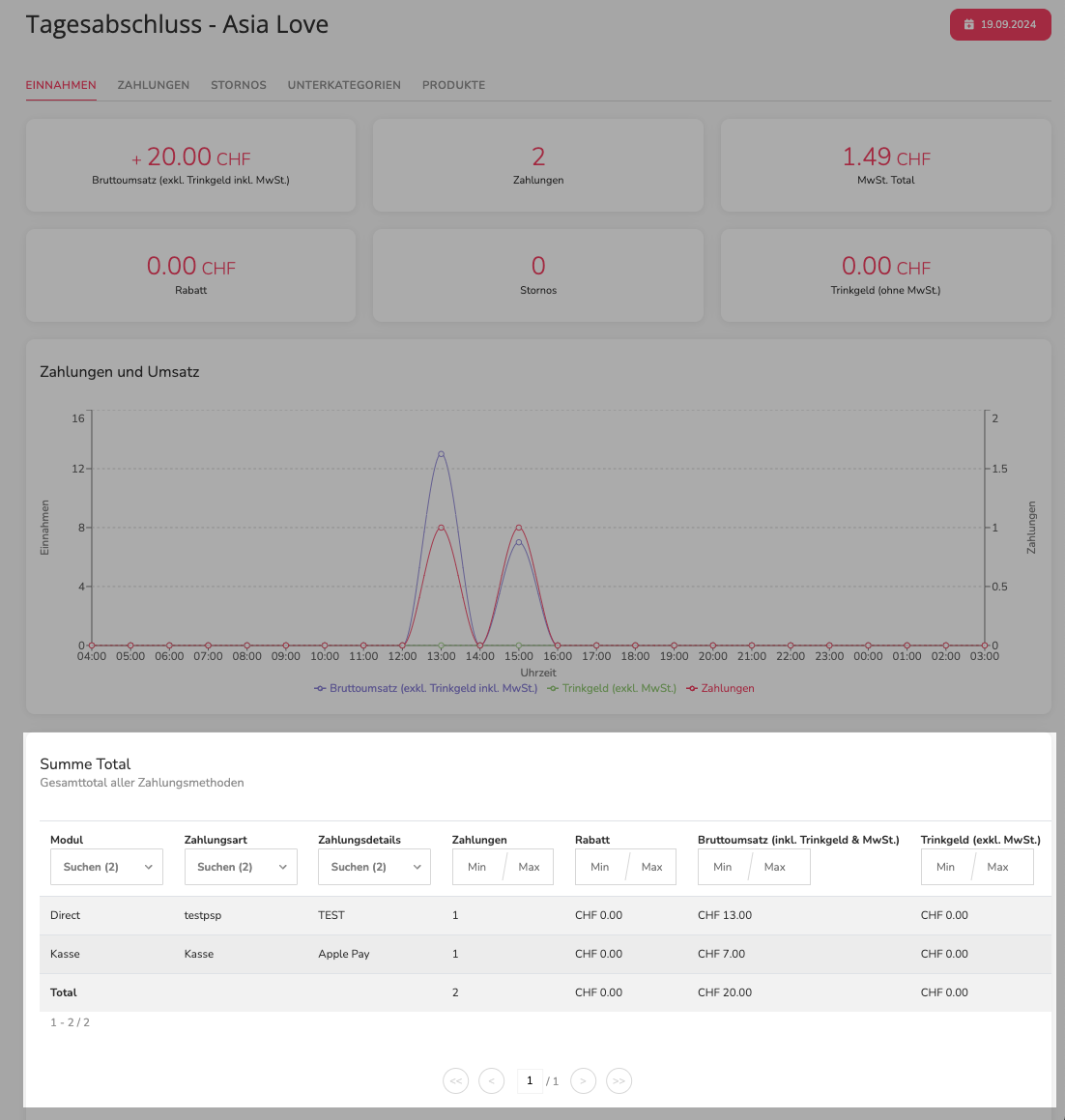Viewport: 1065px width, 1120px height.
Task: Focus the Rabatt Max filter field
Action: (652, 867)
